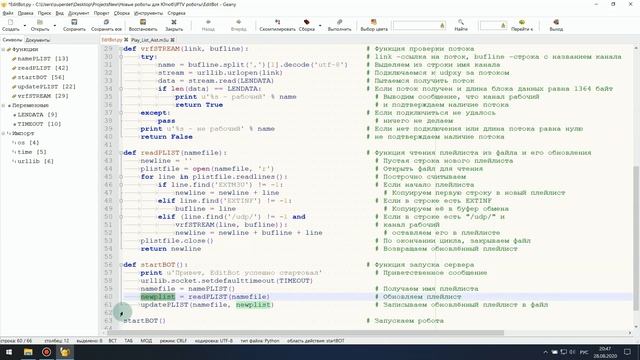Fold the startBOT function at line 56
640x360 pixels.
121,264
